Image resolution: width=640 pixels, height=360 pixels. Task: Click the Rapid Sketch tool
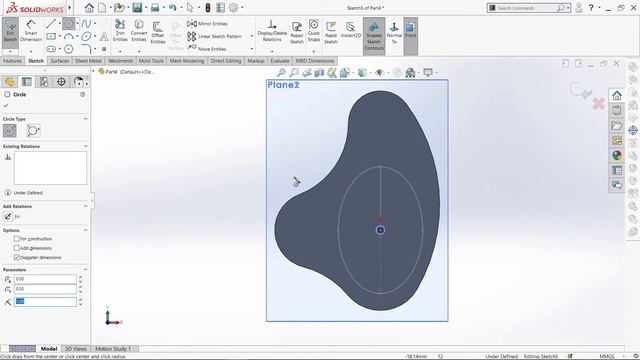click(x=331, y=32)
